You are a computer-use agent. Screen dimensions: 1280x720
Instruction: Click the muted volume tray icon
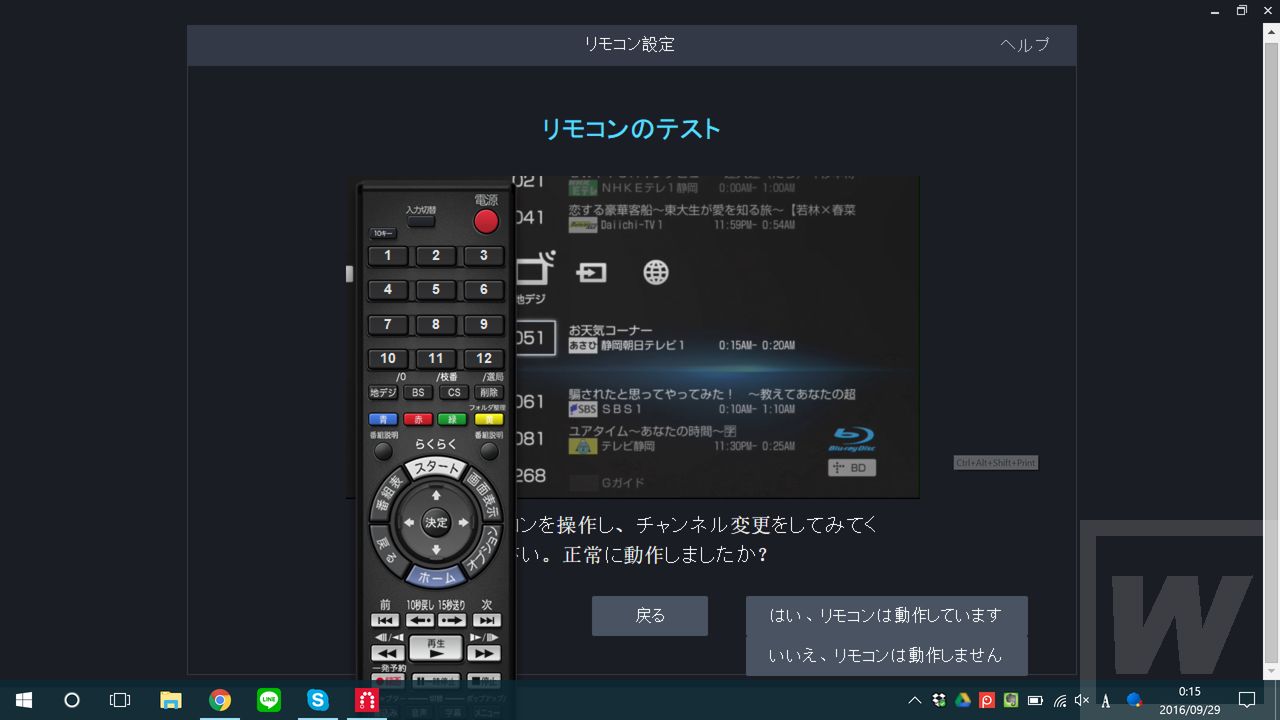[x=1082, y=701]
